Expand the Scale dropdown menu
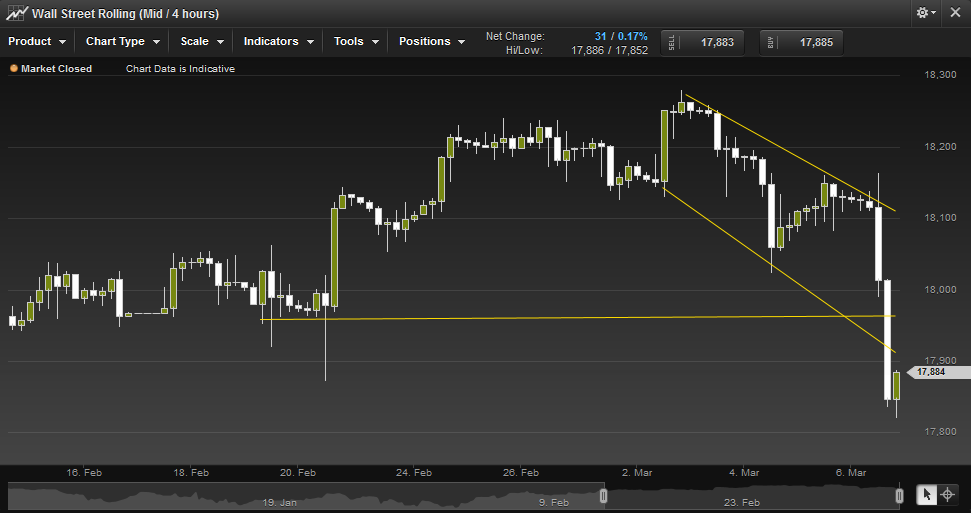The image size is (971, 513). coord(201,42)
